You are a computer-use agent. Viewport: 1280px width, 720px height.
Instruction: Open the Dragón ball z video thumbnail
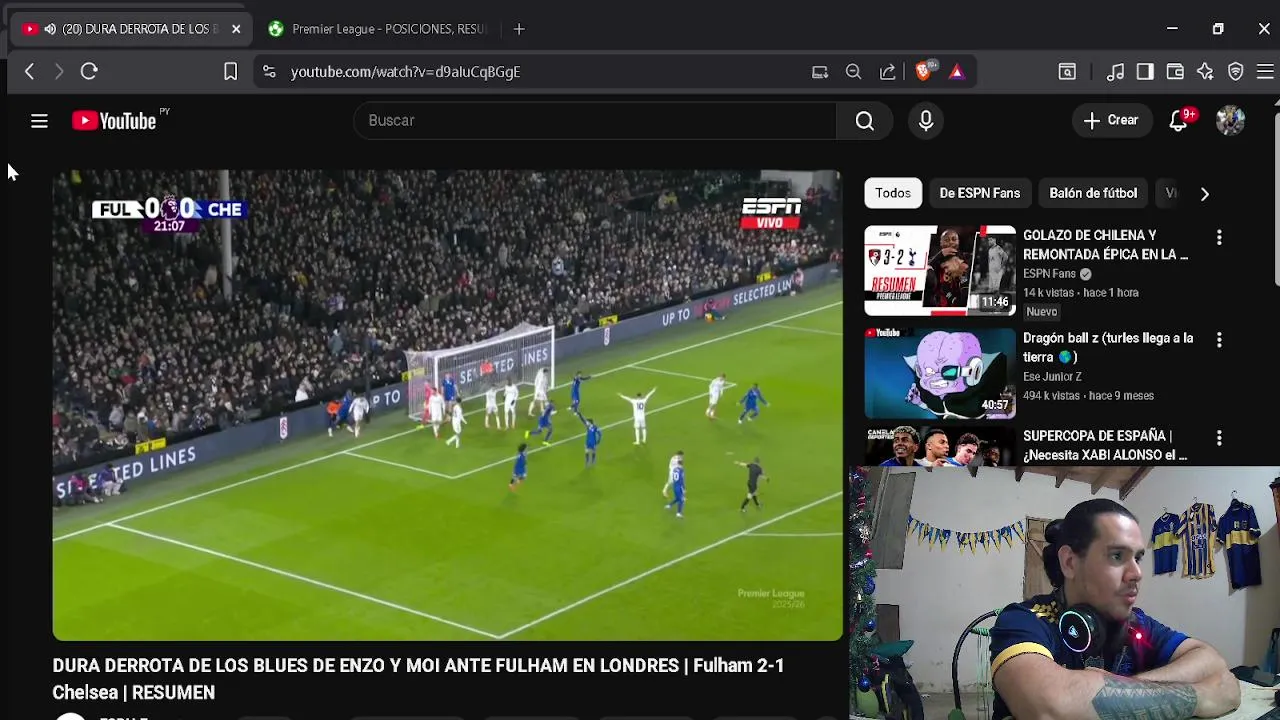[940, 373]
